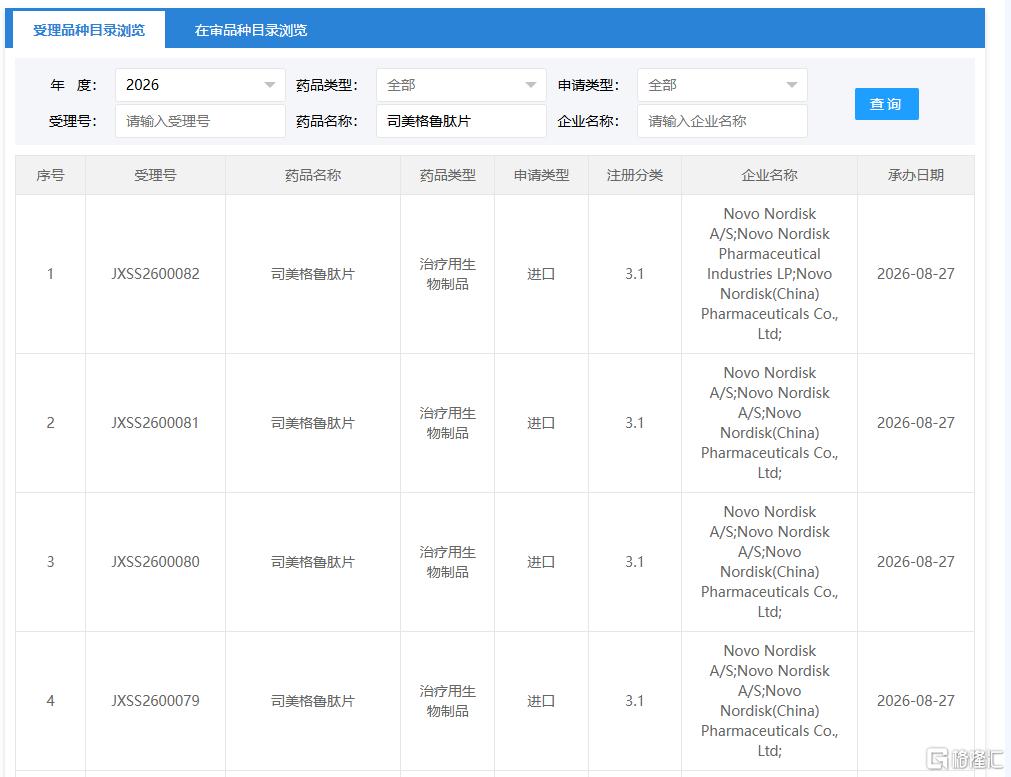Open the 年度 dropdown showing 2026
1011x777 pixels.
click(200, 85)
